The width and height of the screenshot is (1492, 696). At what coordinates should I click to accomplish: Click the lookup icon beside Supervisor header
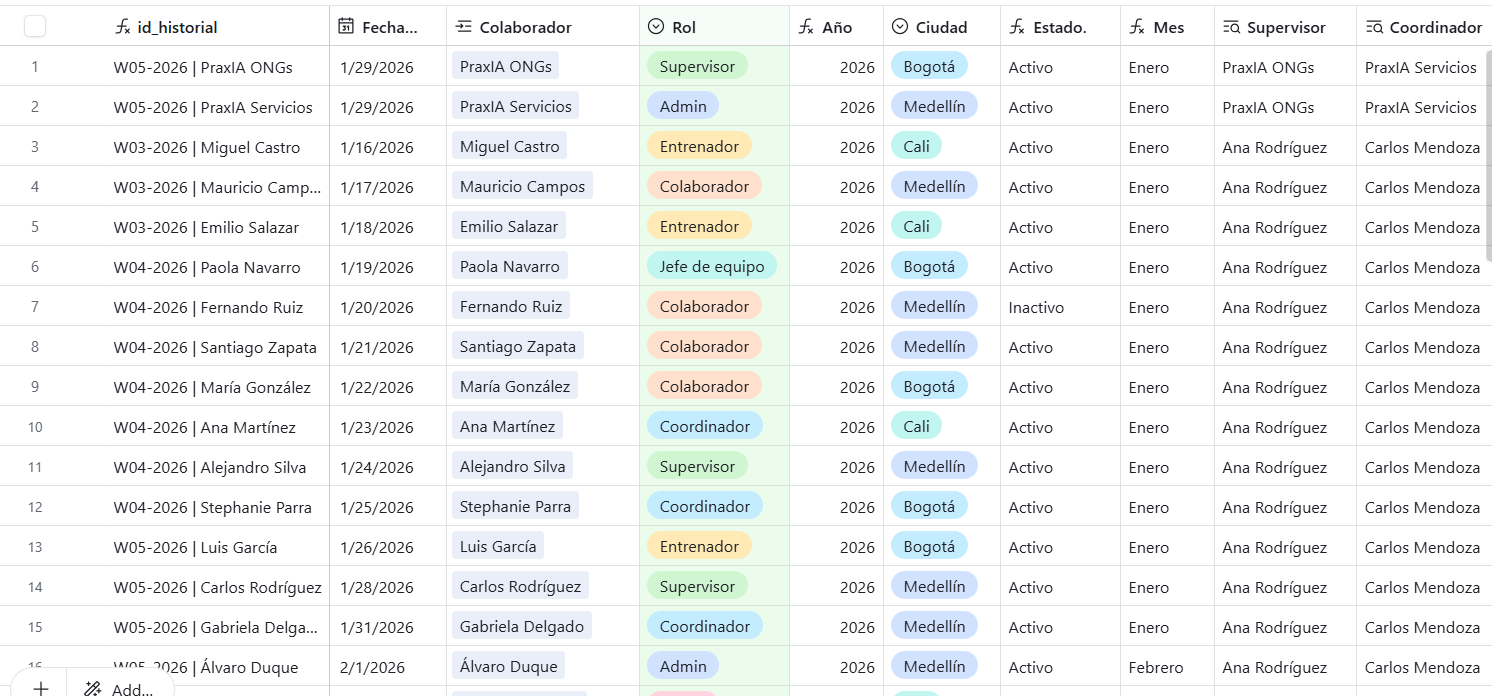[x=1231, y=27]
